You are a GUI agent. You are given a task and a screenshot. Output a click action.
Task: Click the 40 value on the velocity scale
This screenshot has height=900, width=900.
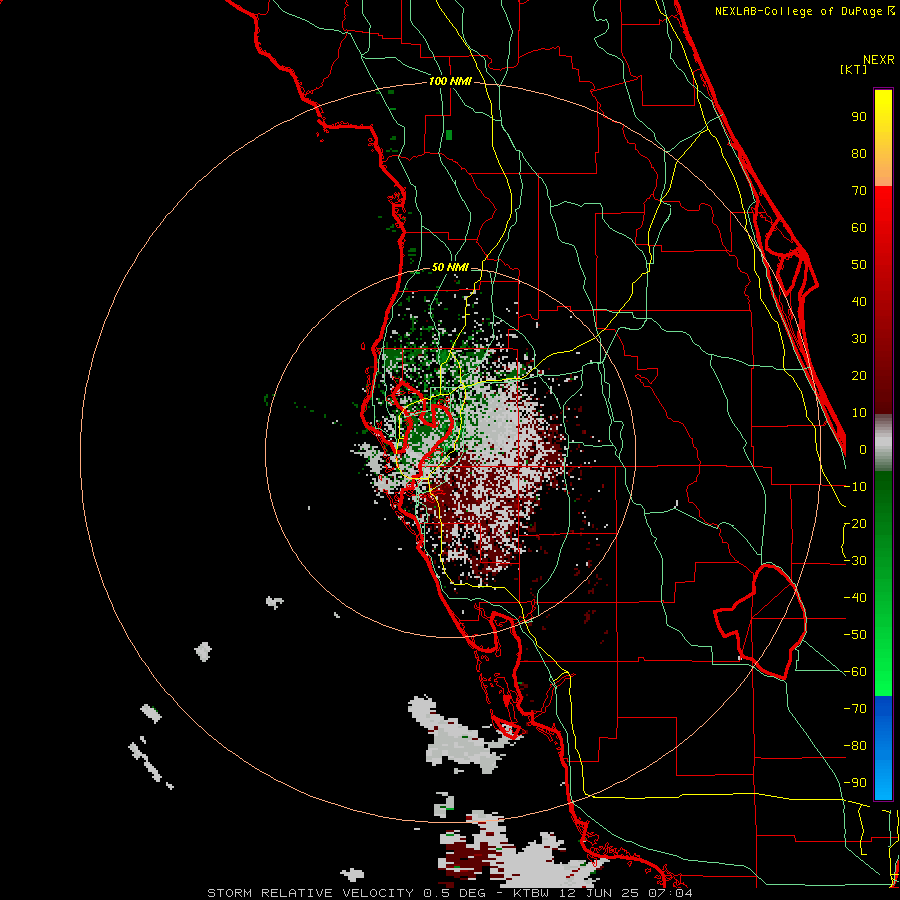tap(859, 301)
